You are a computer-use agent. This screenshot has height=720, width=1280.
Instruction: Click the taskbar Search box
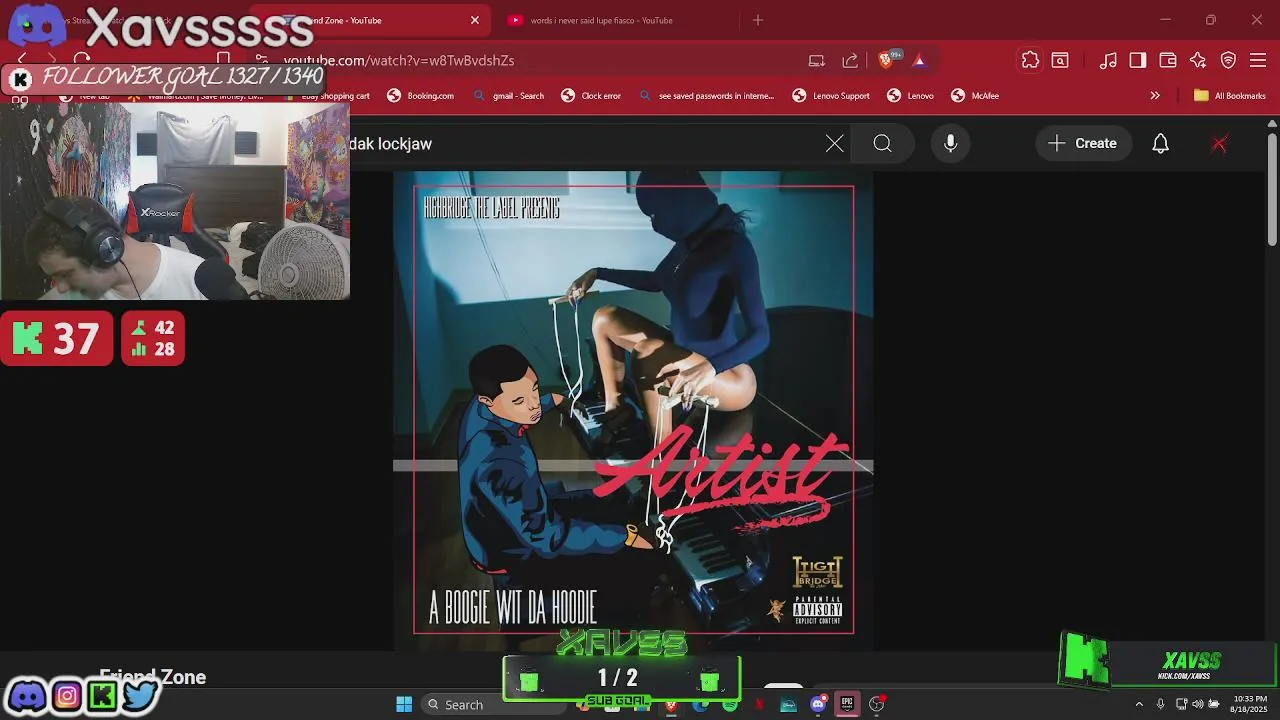pyautogui.click(x=493, y=705)
